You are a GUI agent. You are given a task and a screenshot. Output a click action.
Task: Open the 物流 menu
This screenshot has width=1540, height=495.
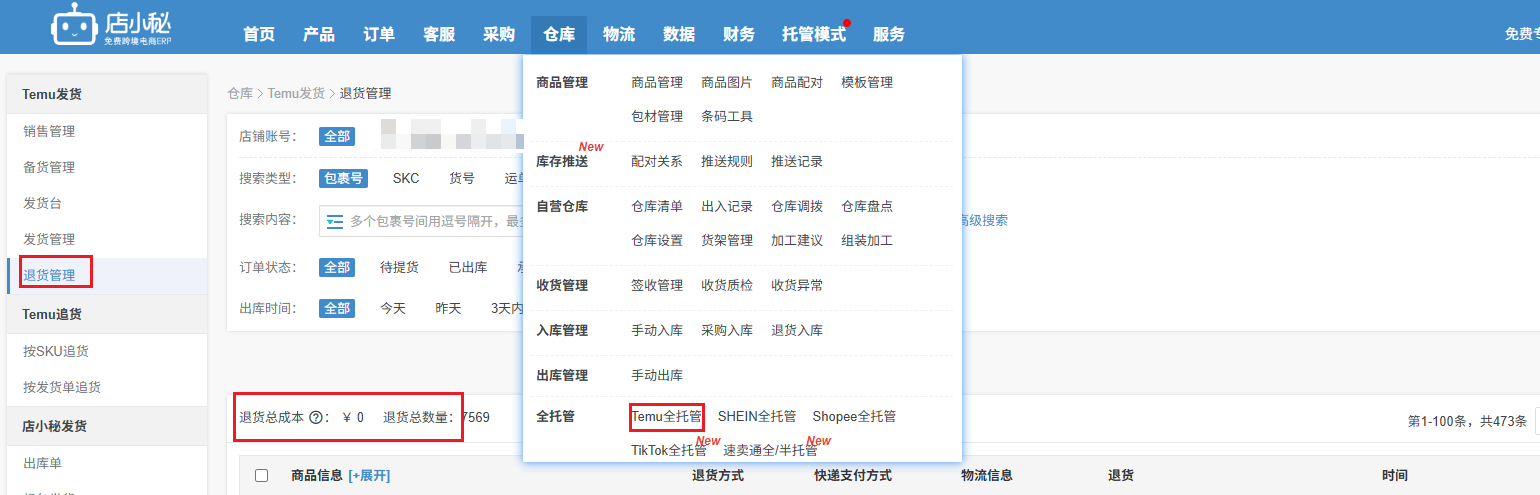tap(619, 34)
